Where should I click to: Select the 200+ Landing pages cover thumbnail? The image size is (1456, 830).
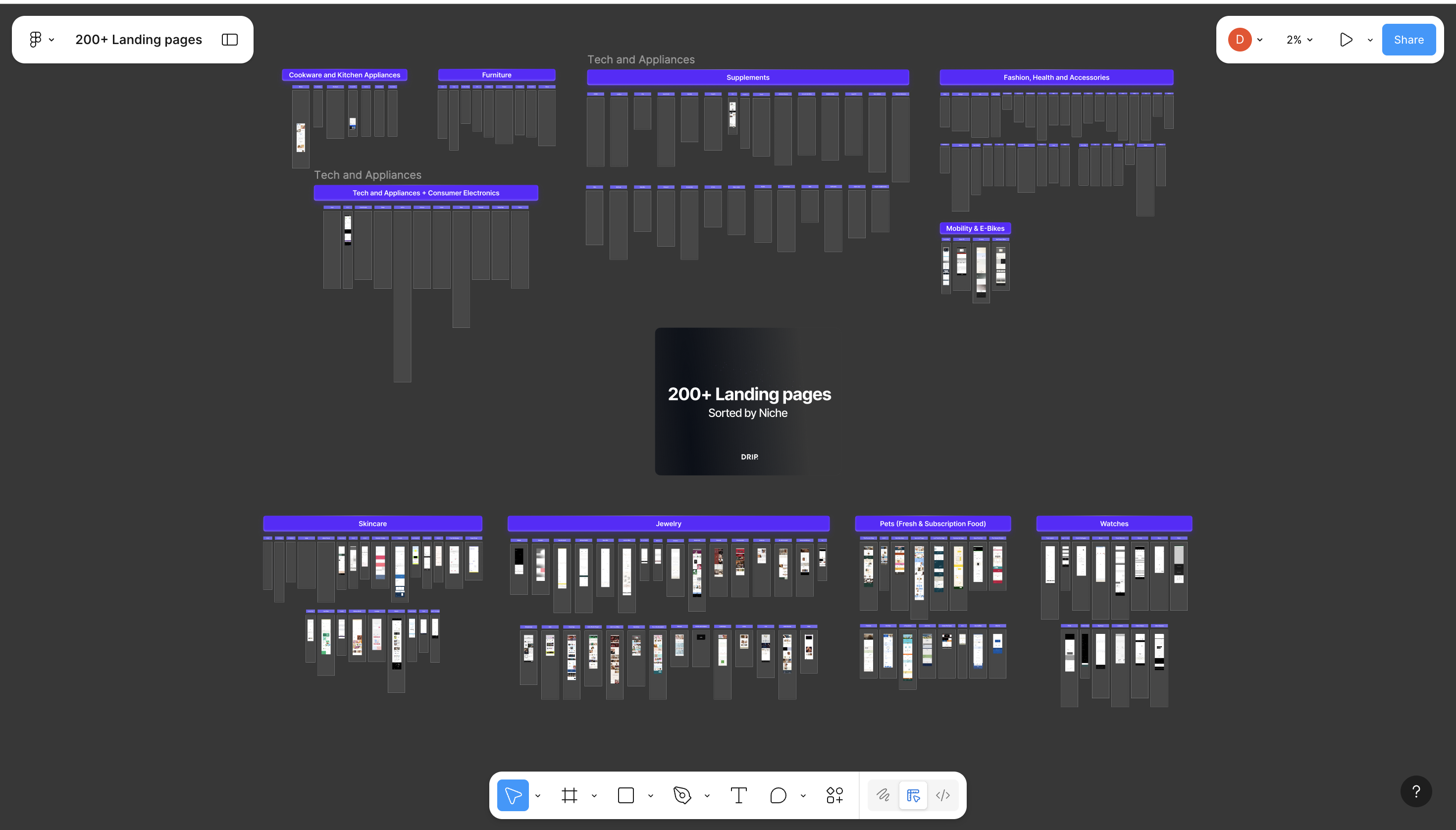(748, 401)
